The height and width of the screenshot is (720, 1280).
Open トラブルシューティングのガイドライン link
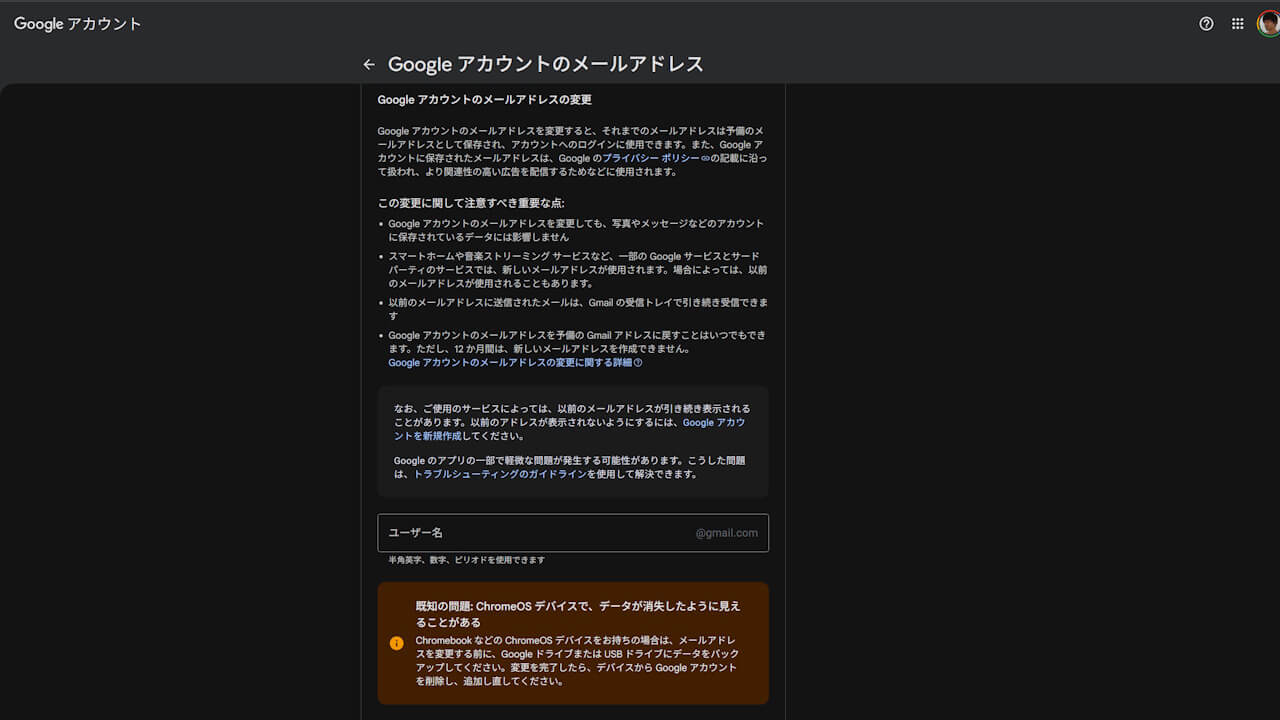pyautogui.click(x=500, y=474)
